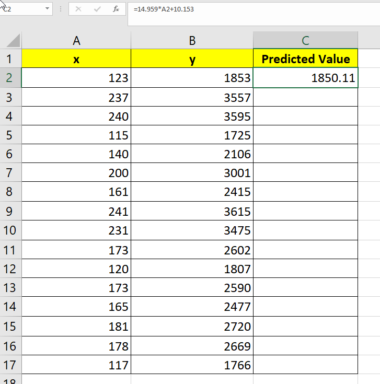This screenshot has height=384, width=380.
Task: Select cell with y value 3557
Action: coord(192,97)
